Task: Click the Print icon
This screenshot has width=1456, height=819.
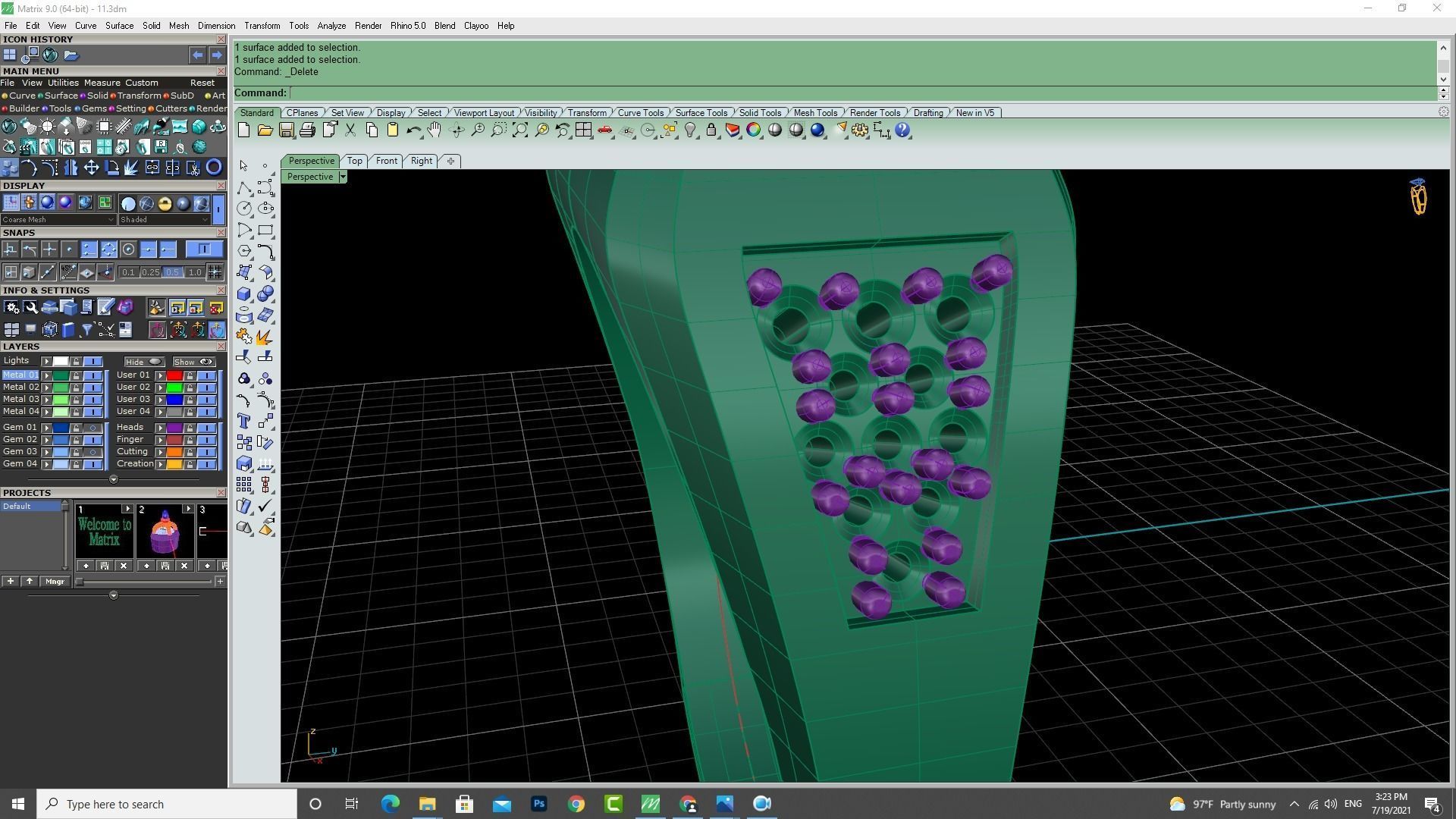Action: (x=307, y=130)
